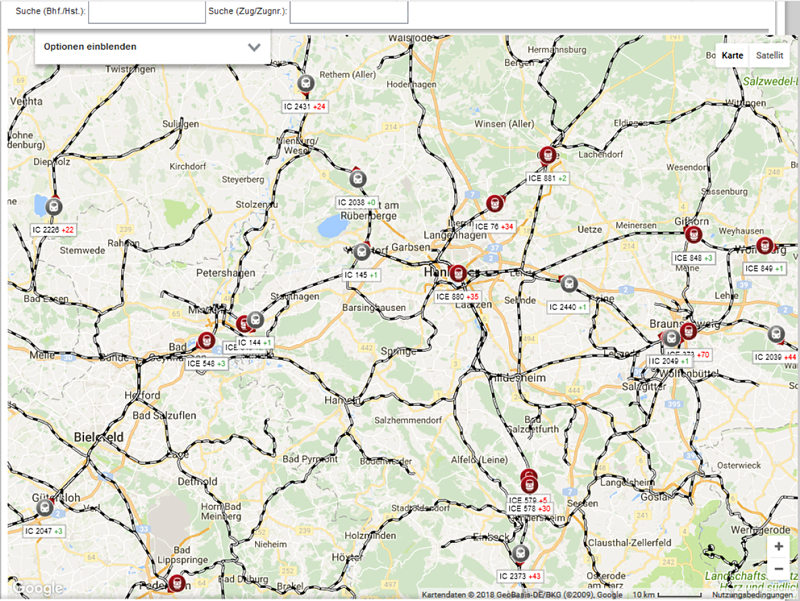Switch to the Satellit view
Viewport: 800px width, 601px height.
(x=770, y=56)
